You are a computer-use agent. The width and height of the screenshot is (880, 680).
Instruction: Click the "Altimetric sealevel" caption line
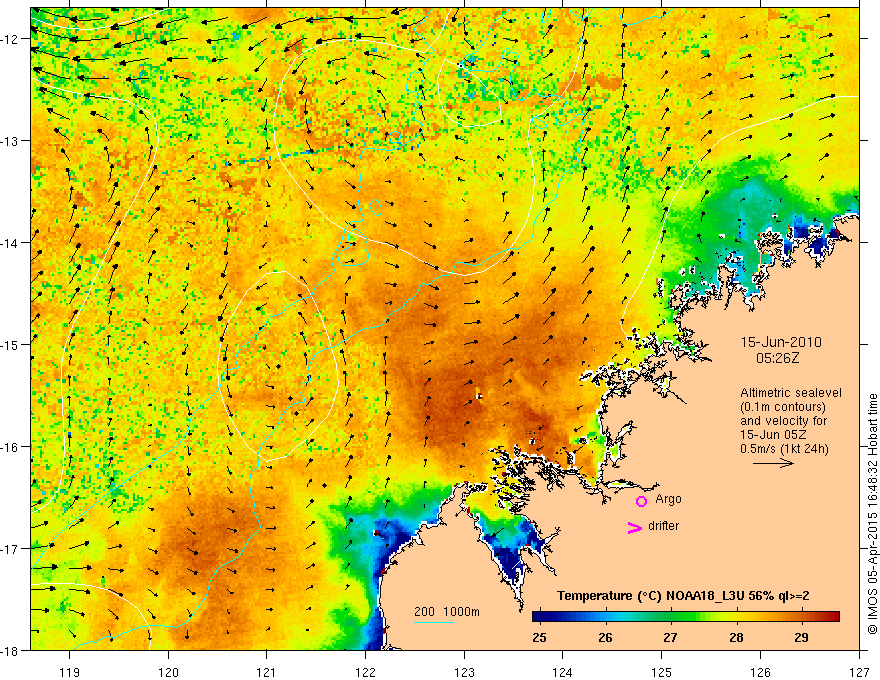point(791,393)
